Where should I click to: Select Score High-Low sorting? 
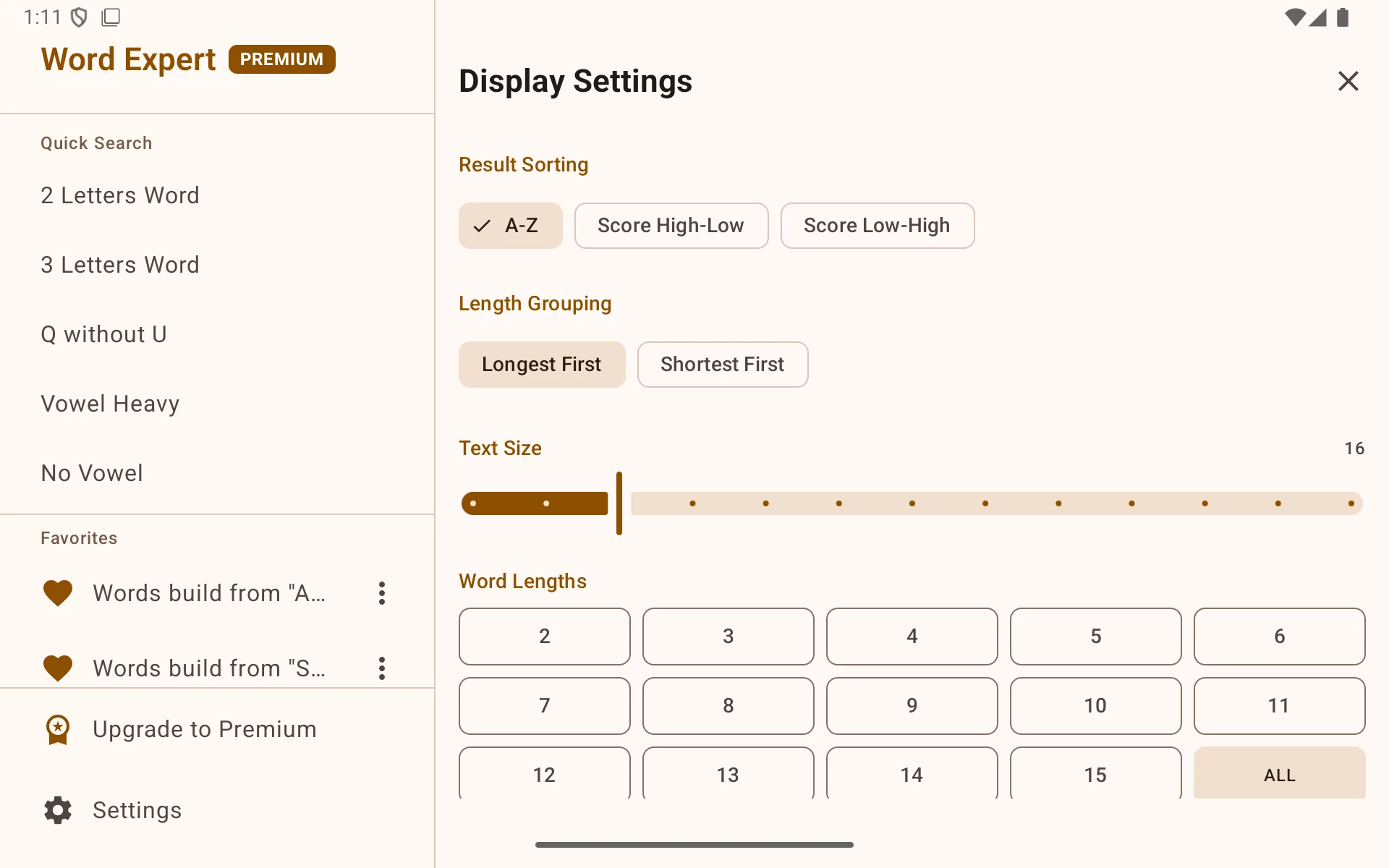(x=671, y=226)
